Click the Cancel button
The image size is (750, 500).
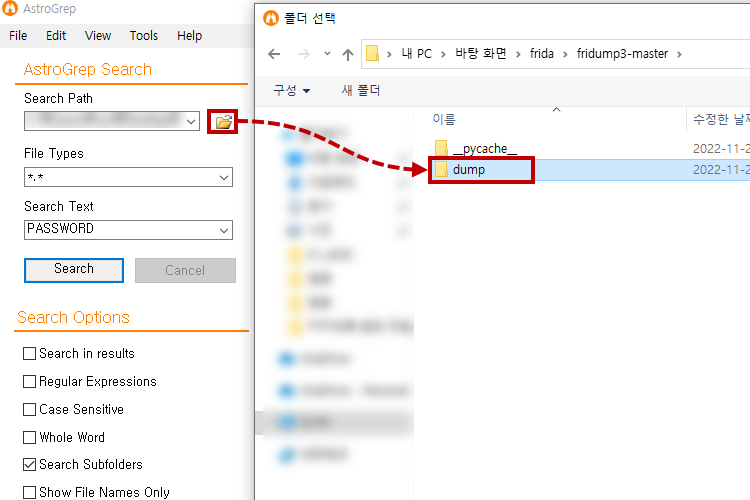[x=185, y=270]
